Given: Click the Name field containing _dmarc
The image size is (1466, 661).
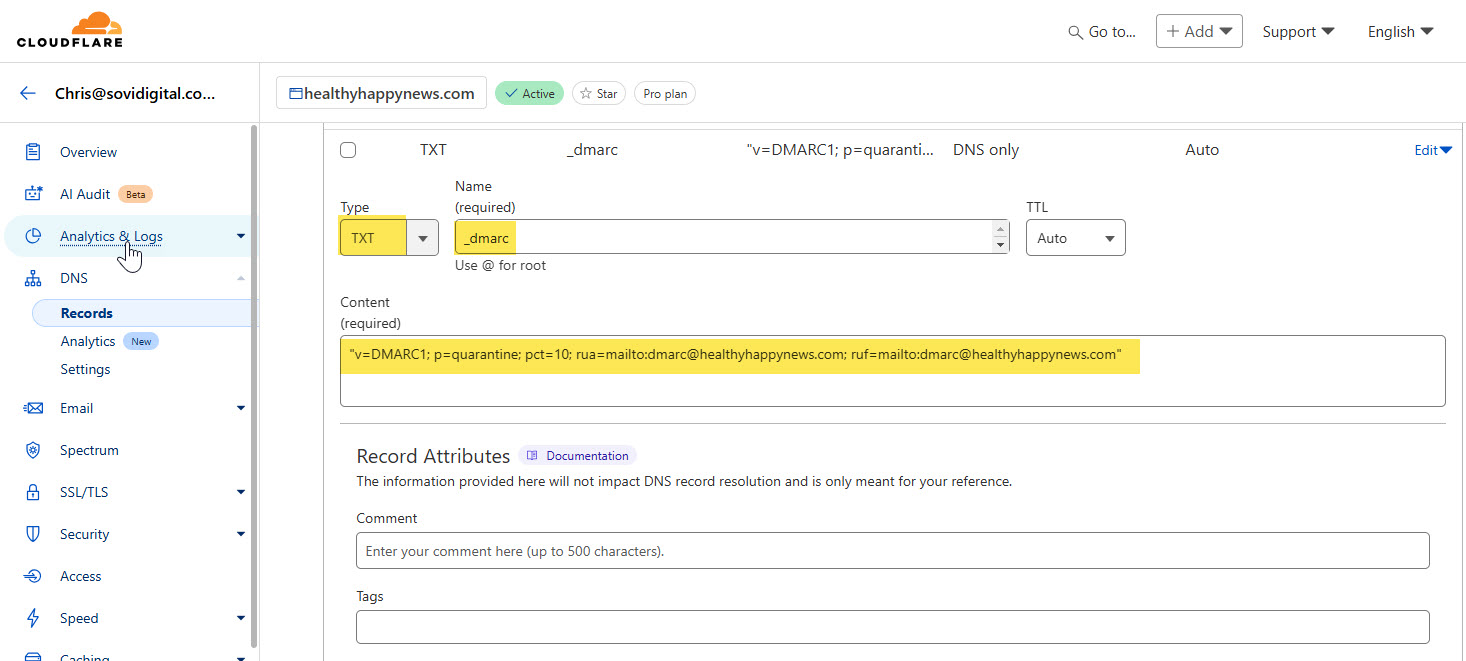Looking at the screenshot, I should click(732, 237).
